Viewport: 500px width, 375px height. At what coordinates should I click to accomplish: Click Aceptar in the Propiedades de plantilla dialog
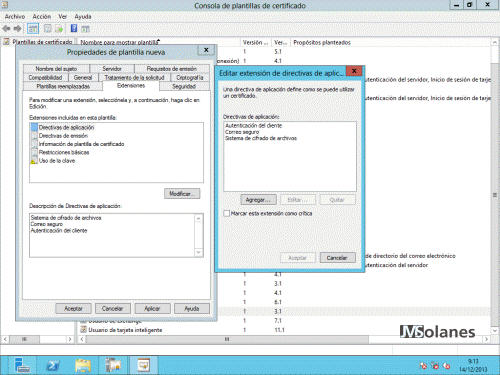point(73,309)
